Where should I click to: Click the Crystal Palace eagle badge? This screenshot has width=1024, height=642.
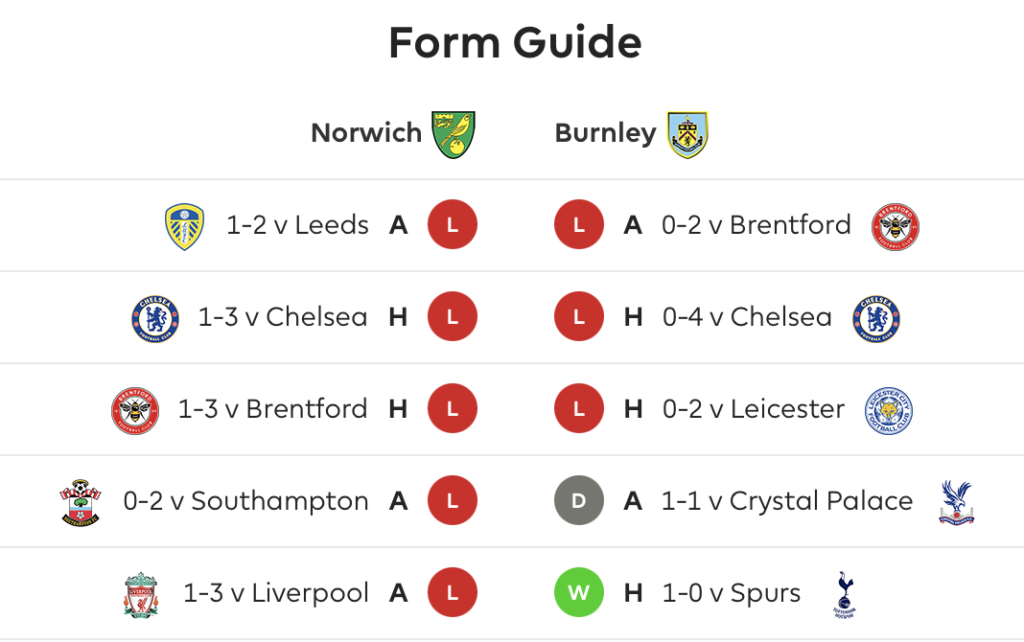[956, 502]
